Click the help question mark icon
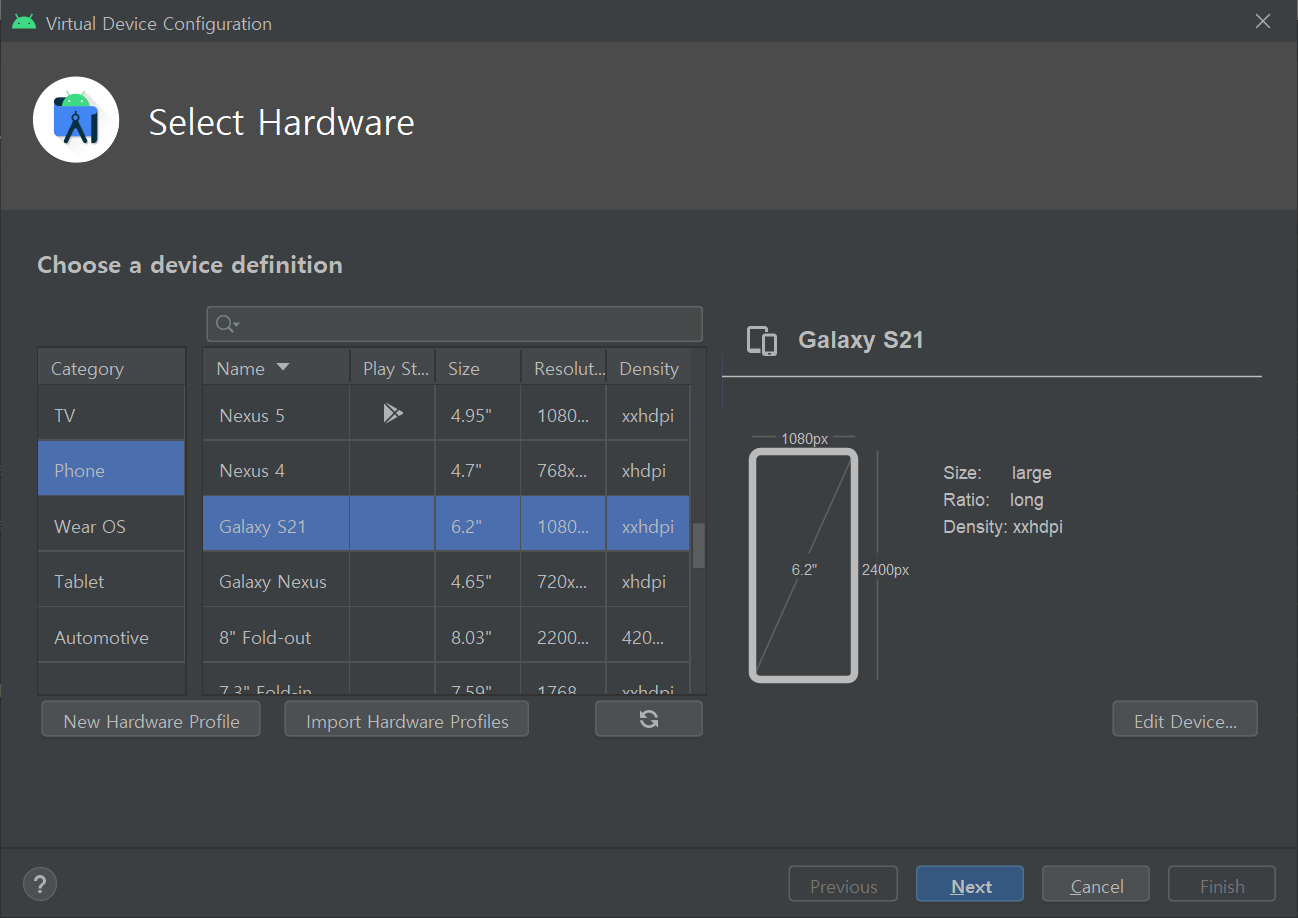 click(40, 884)
